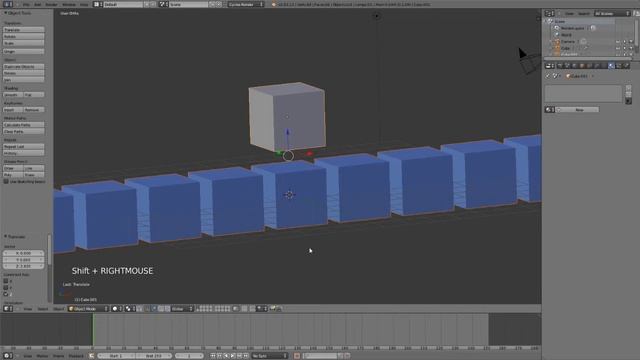Image resolution: width=640 pixels, height=360 pixels.
Task: Click Remove keyframe button
Action: click(x=34, y=110)
